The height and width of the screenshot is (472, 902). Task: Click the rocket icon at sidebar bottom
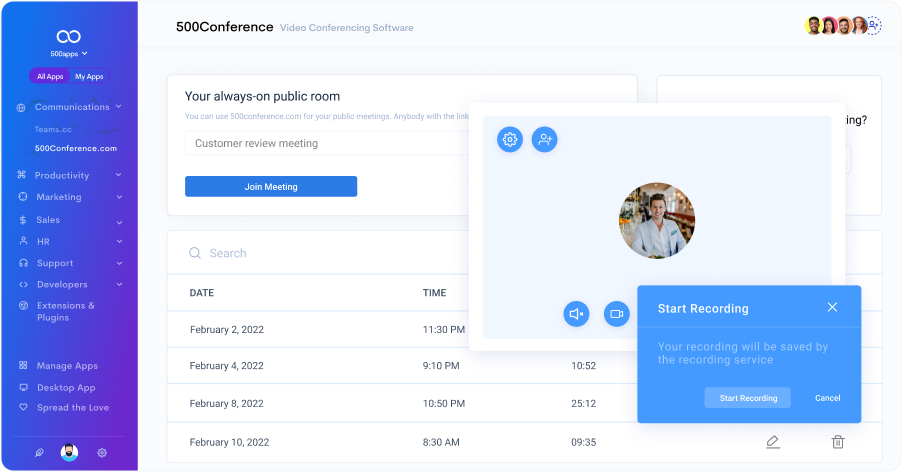click(39, 453)
